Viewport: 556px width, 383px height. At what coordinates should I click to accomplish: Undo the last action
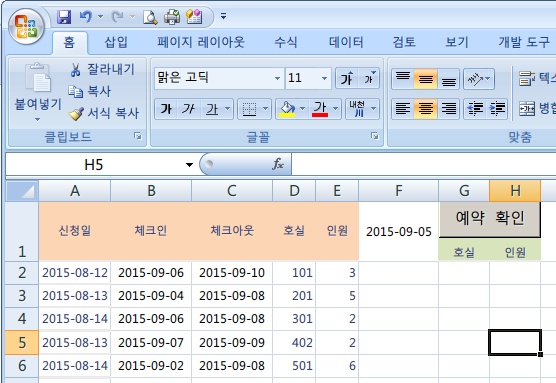[x=85, y=17]
